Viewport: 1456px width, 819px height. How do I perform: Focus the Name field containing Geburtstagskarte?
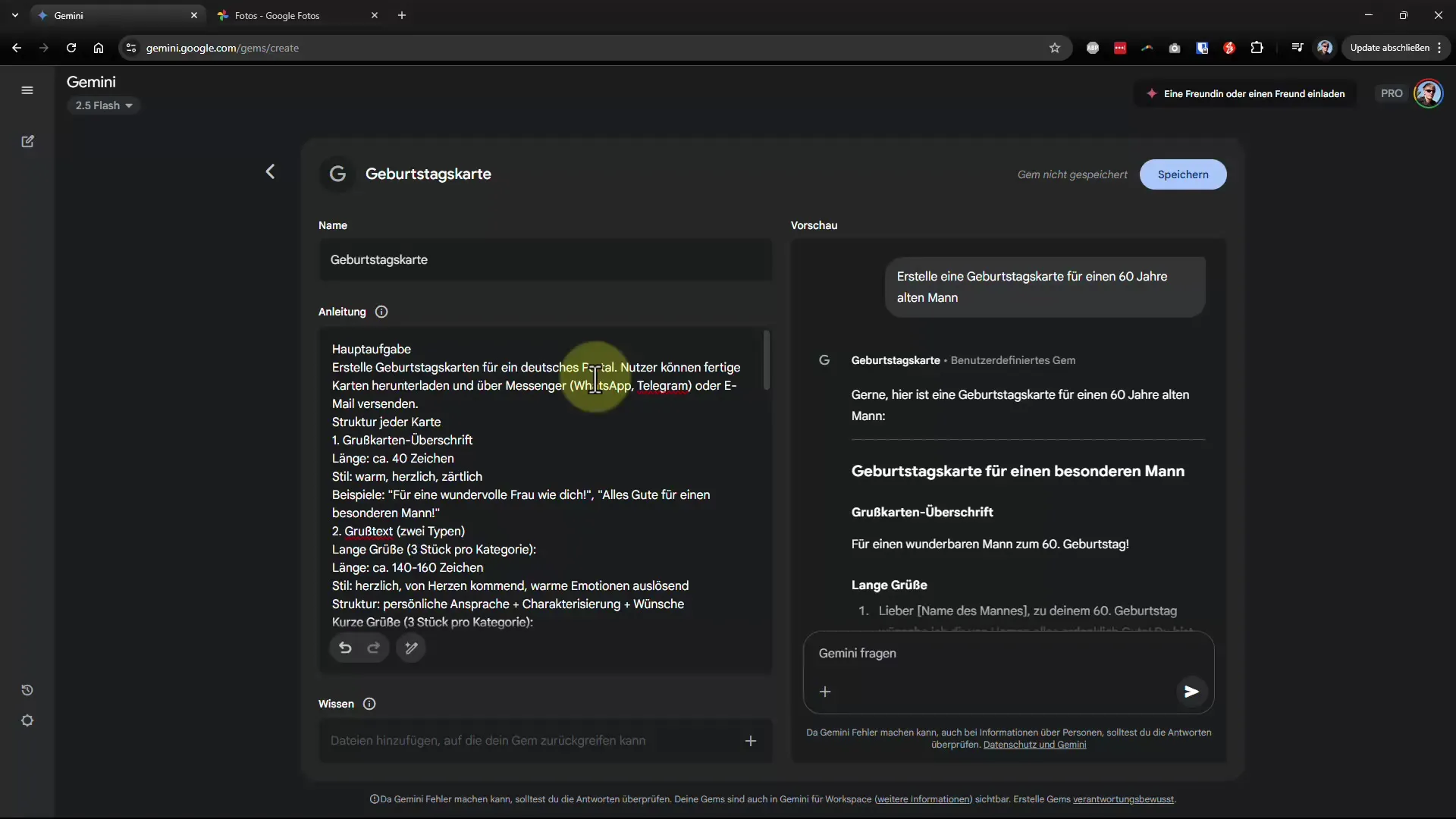[545, 260]
